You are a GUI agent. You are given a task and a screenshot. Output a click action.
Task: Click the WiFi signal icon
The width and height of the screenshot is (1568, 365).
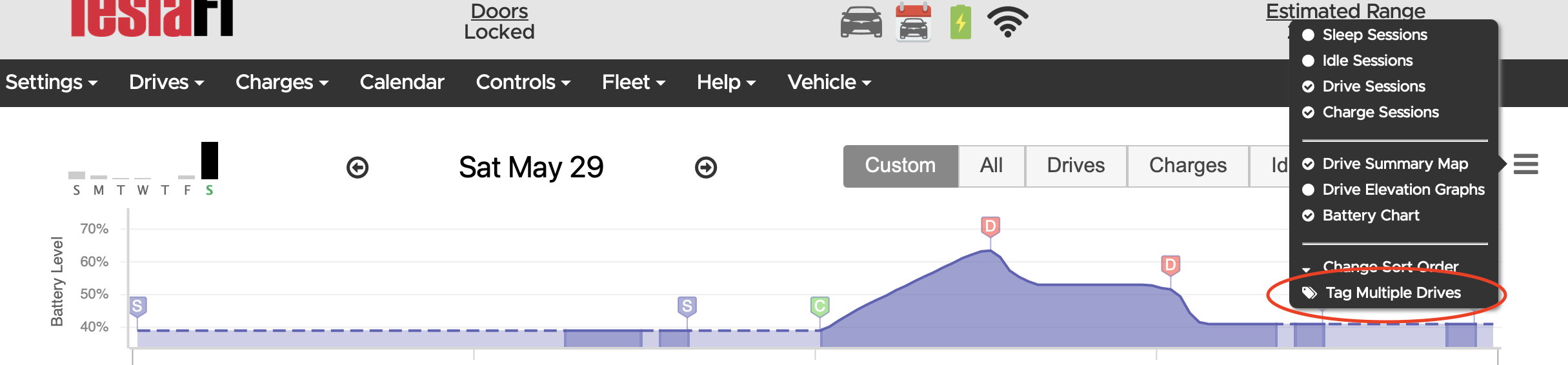point(1007,23)
